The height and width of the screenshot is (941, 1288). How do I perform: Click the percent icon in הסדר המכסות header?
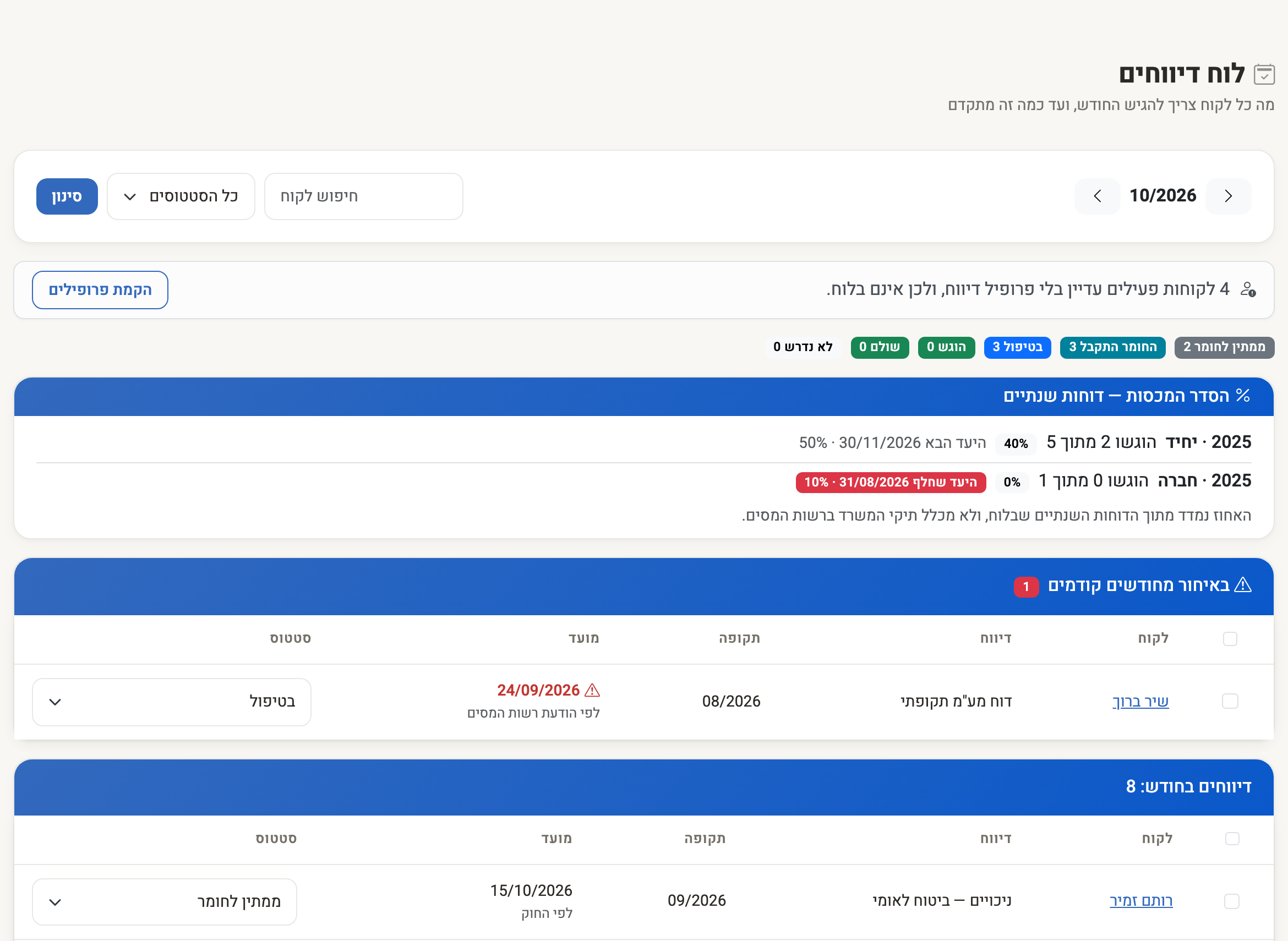tap(1243, 395)
